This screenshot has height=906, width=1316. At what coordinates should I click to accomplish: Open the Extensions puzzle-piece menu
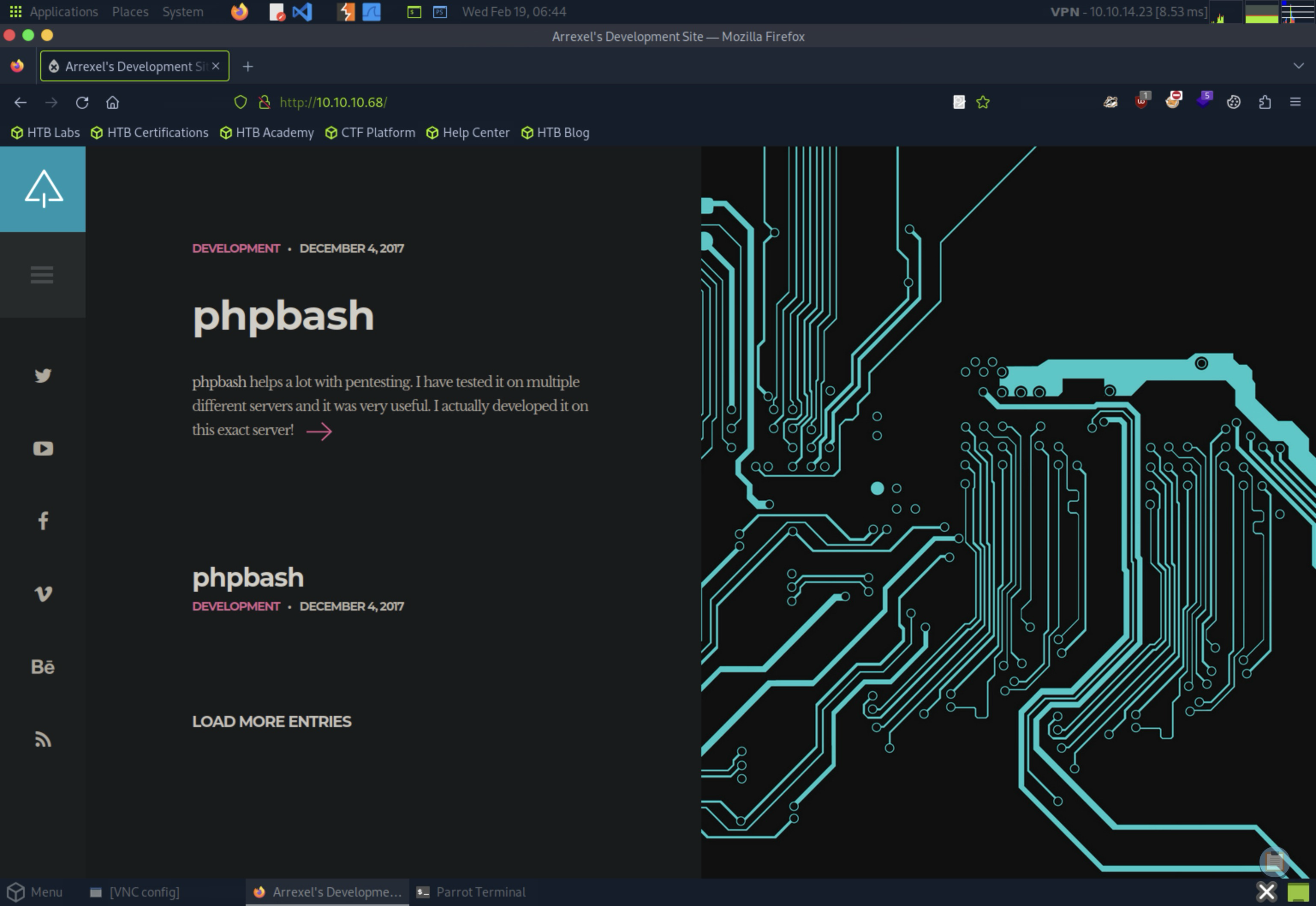(1264, 102)
